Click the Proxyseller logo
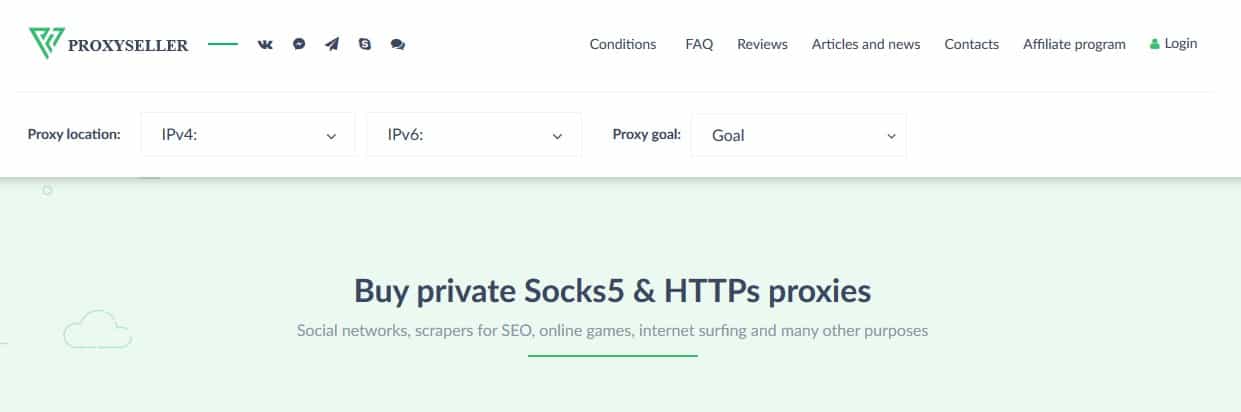The image size is (1241, 412). (108, 44)
